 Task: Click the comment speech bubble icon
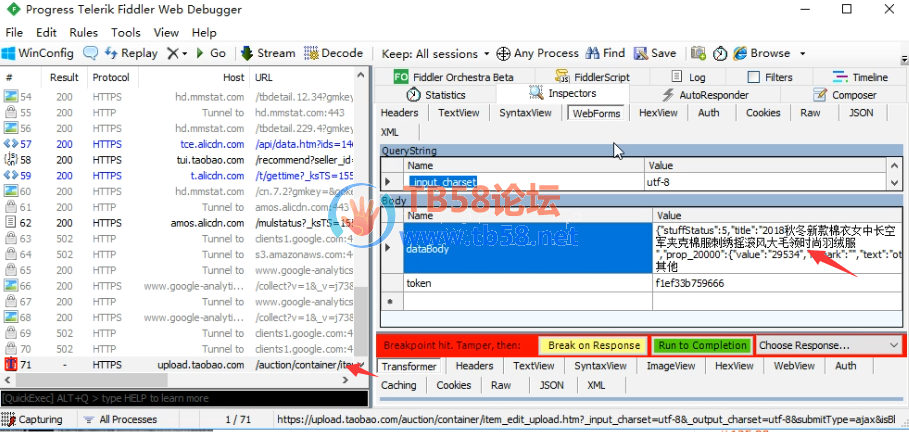[x=90, y=53]
